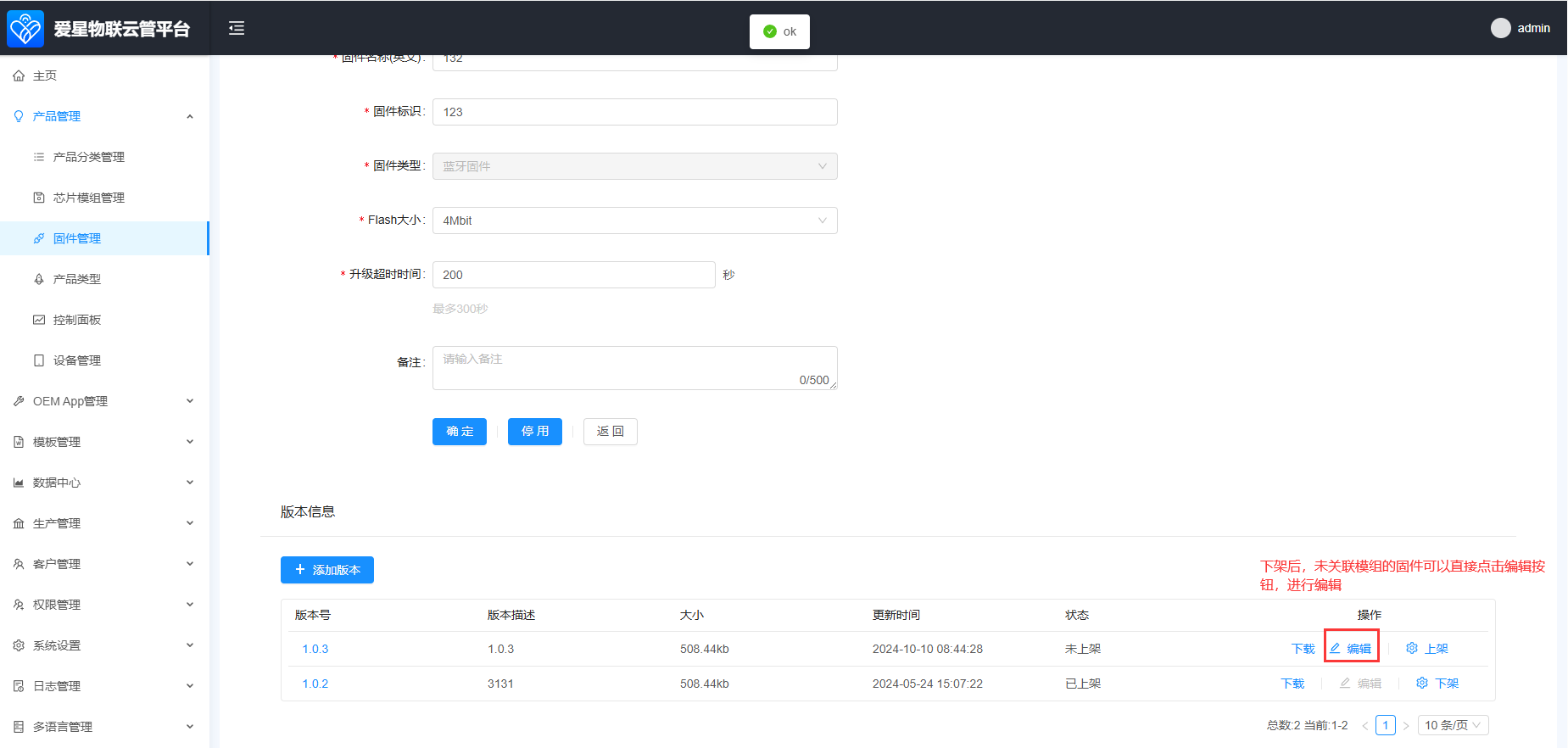Viewport: 1568px width, 748px height.
Task: Click the home icon beside 主页
Action: (19, 75)
